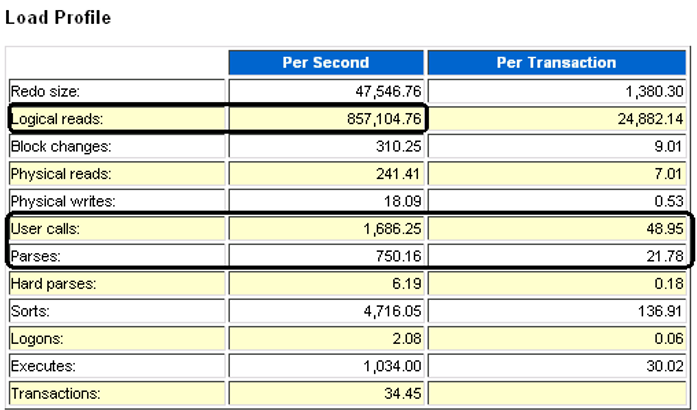Select the Load Profile heading
Image resolution: width=697 pixels, height=410 pixels.
pyautogui.click(x=58, y=18)
